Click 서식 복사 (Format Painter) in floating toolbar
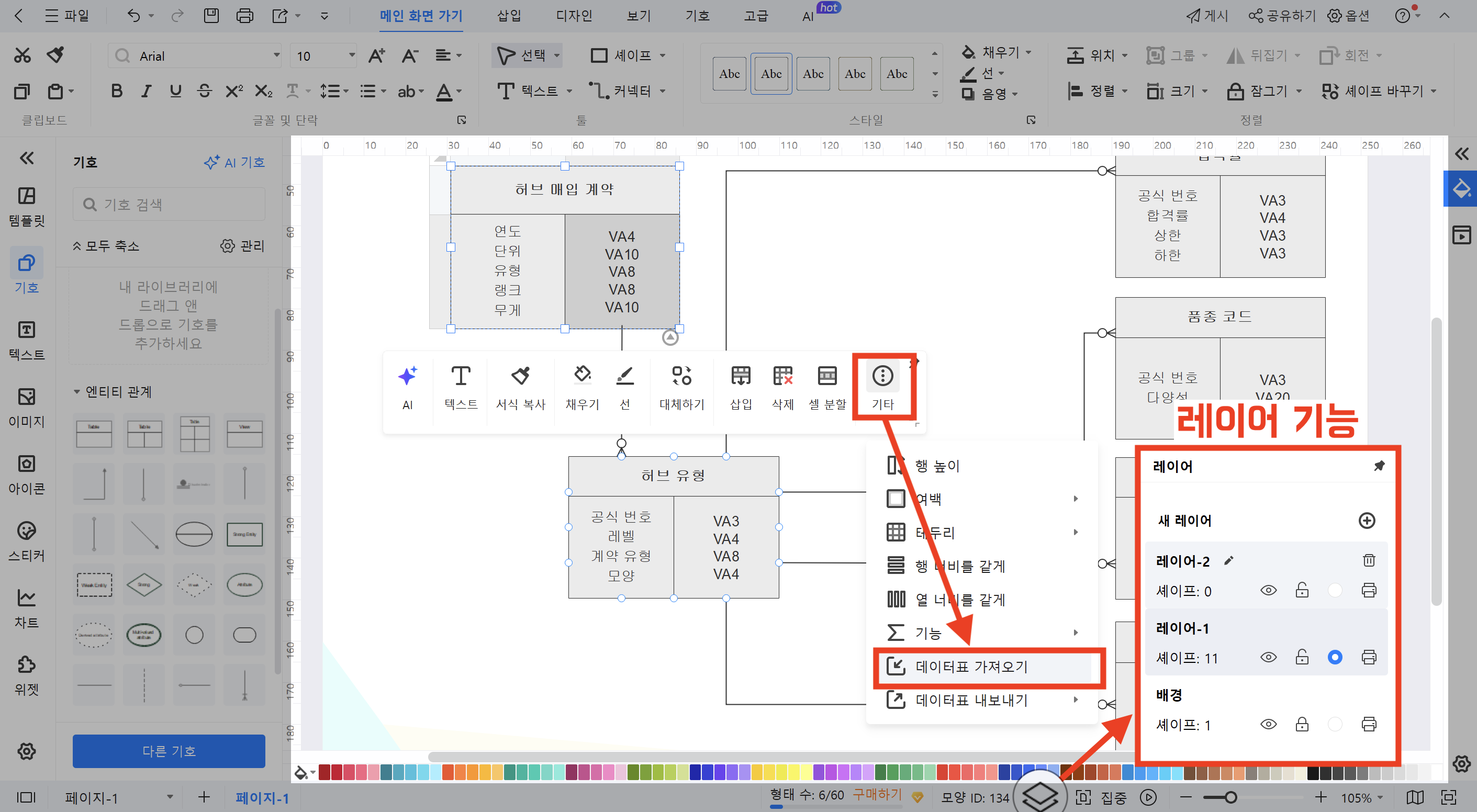Screen dimensions: 1477x812 click(x=520, y=389)
